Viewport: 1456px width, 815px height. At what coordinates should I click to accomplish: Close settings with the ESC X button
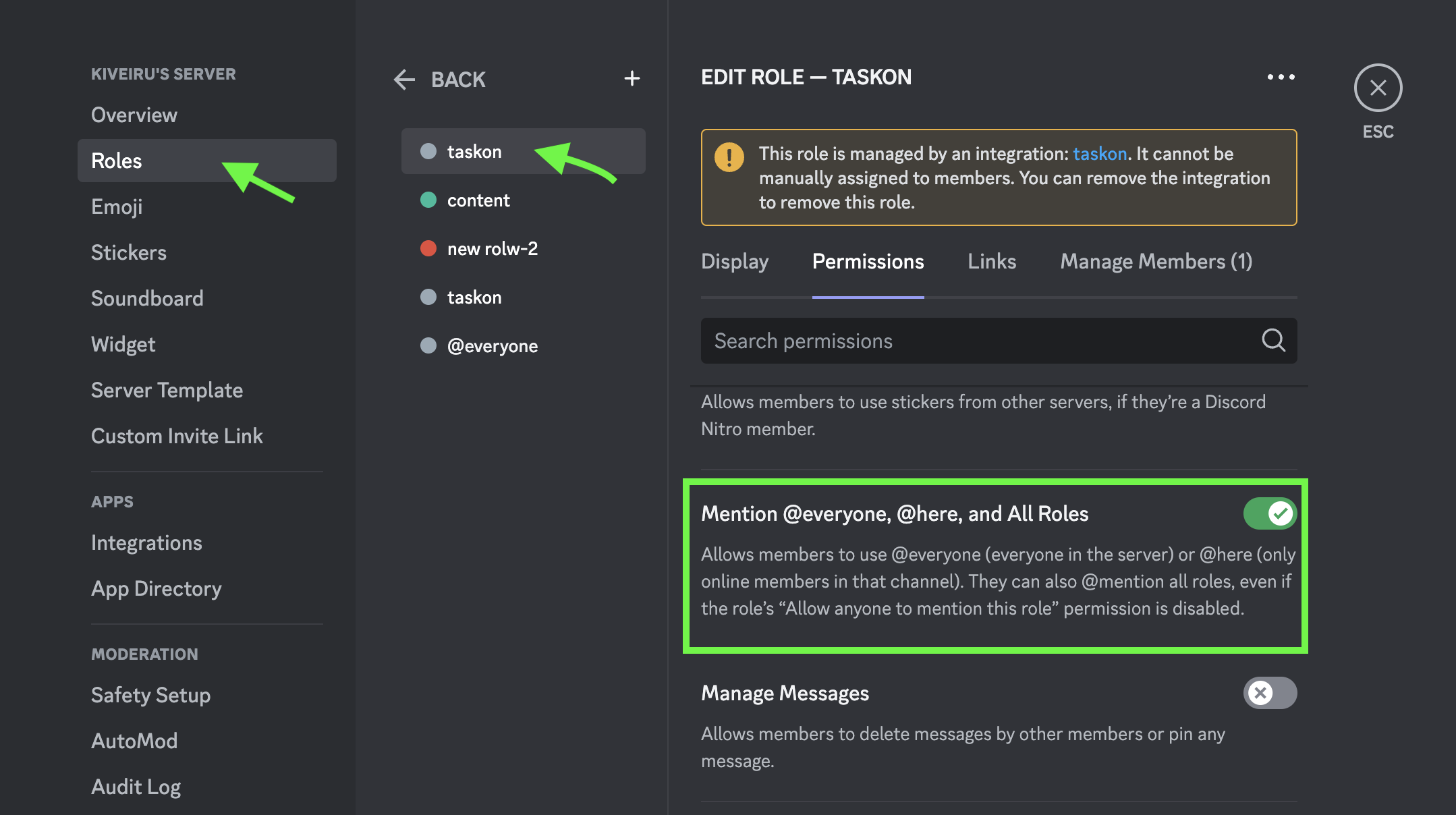click(x=1378, y=88)
